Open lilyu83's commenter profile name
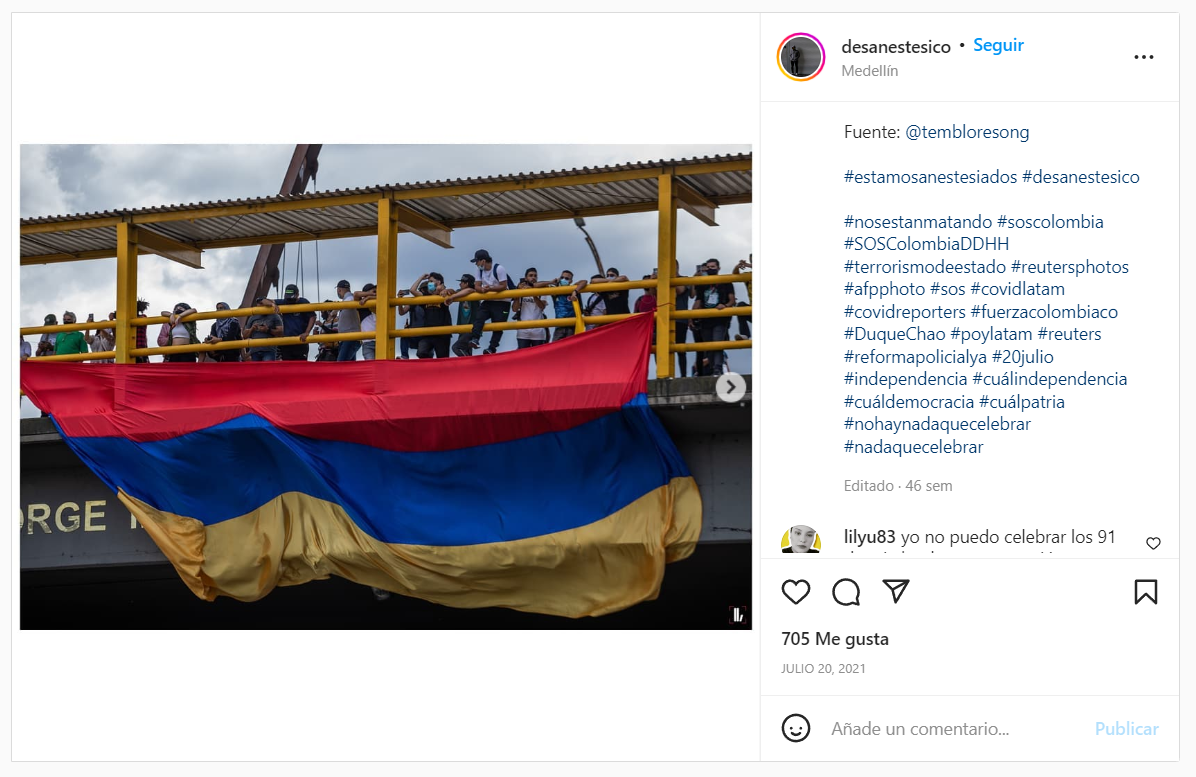The height and width of the screenshot is (777, 1196). pyautogui.click(x=870, y=537)
